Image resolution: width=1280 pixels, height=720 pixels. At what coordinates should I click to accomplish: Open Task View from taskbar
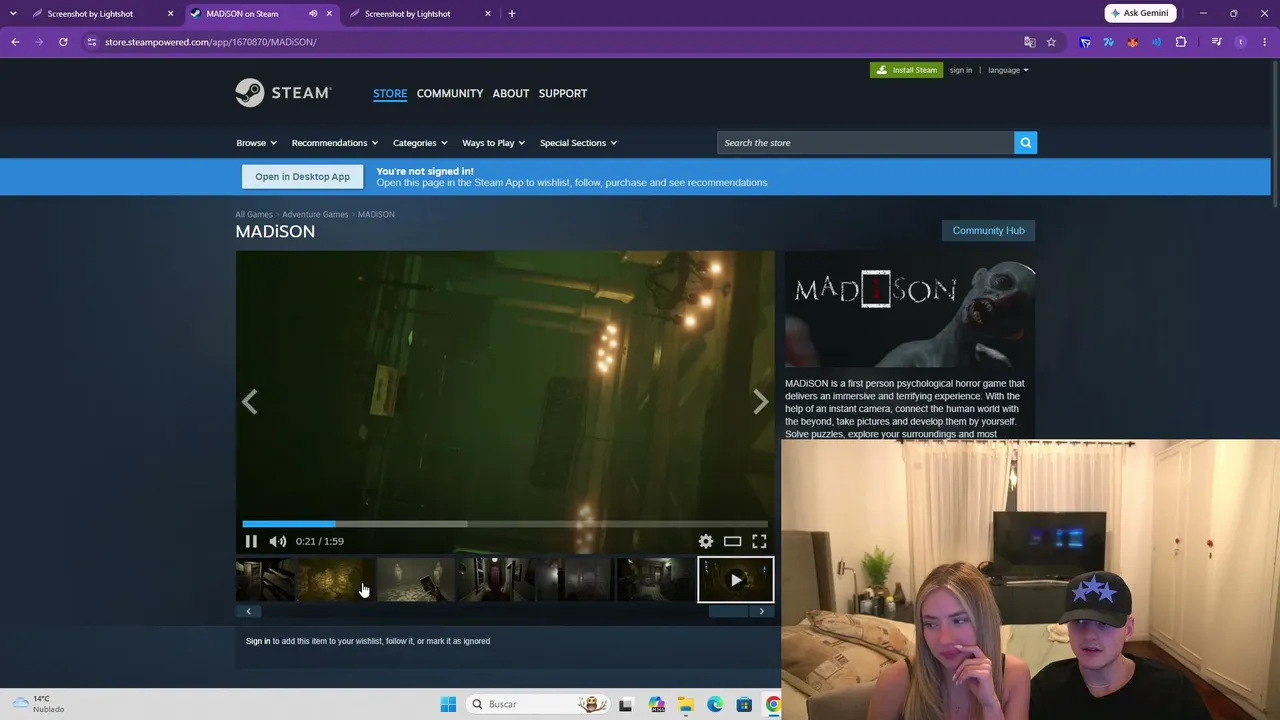pos(626,704)
